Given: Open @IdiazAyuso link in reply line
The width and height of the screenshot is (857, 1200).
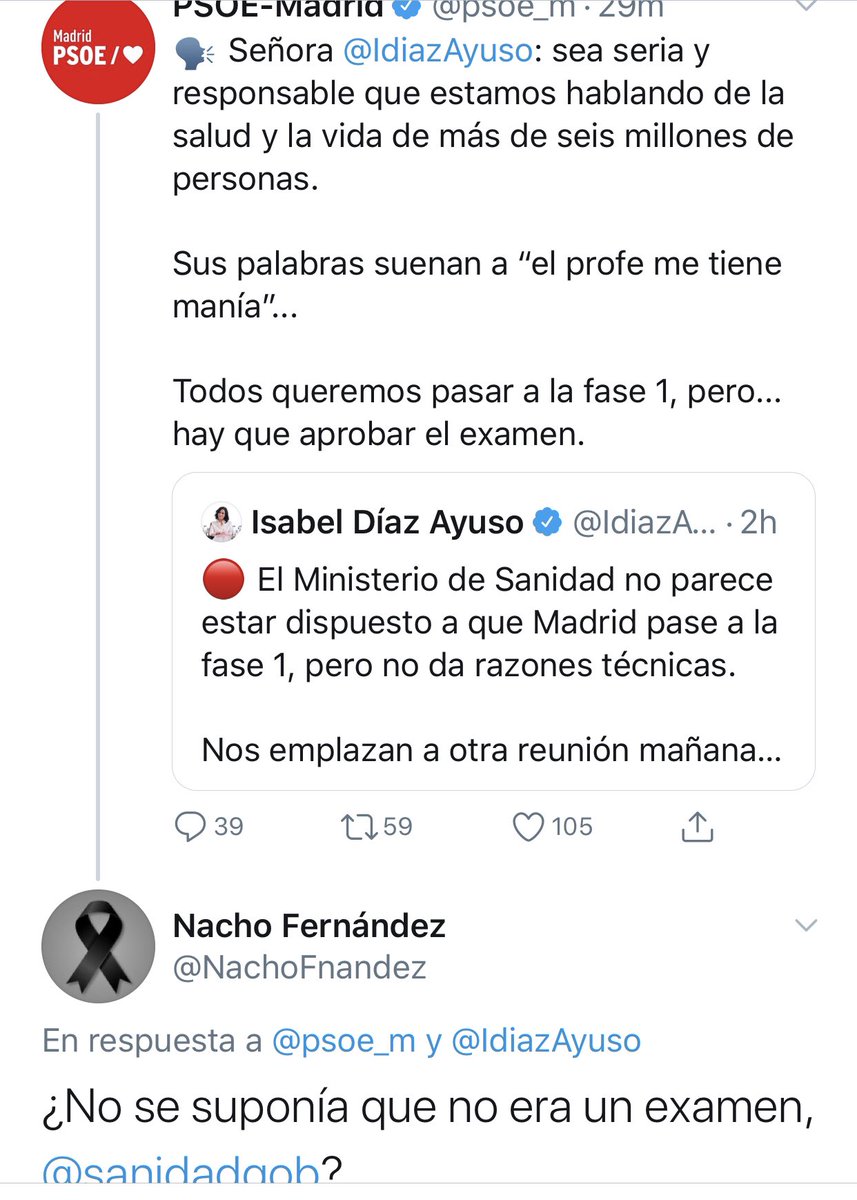Looking at the screenshot, I should click(x=545, y=1041).
